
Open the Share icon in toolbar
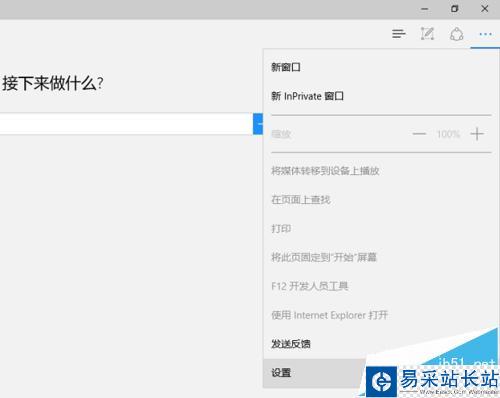456,34
